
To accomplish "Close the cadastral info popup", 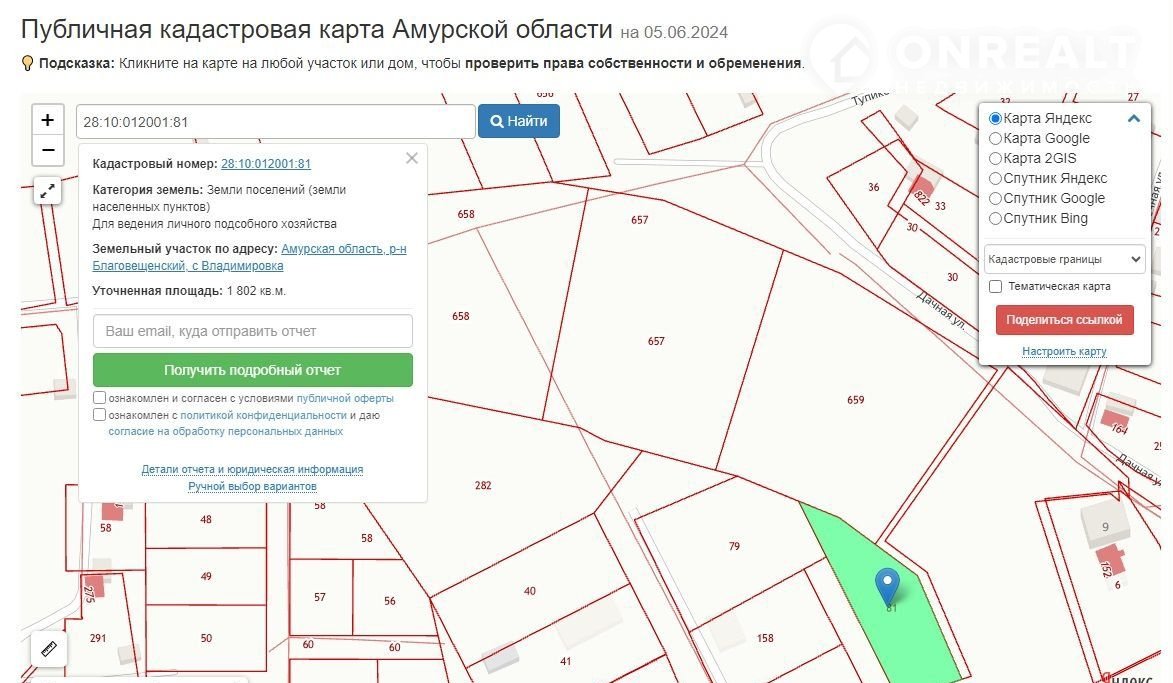I will point(412,158).
